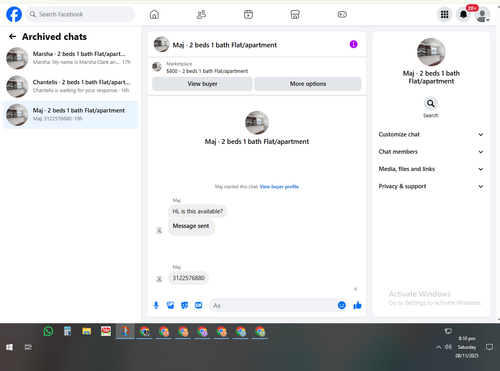Open the Watch video icon
Screen dimensions: 500x371
pyautogui.click(x=248, y=14)
